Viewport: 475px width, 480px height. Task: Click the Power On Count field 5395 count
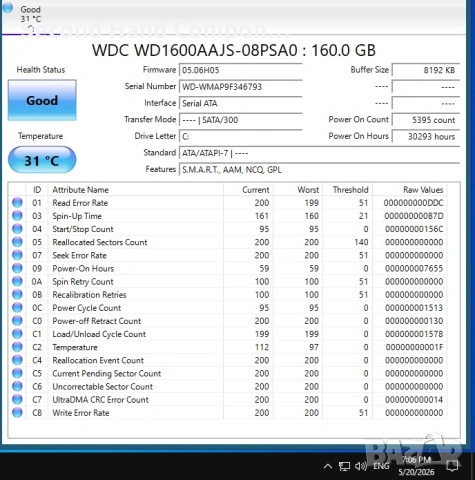click(x=426, y=120)
